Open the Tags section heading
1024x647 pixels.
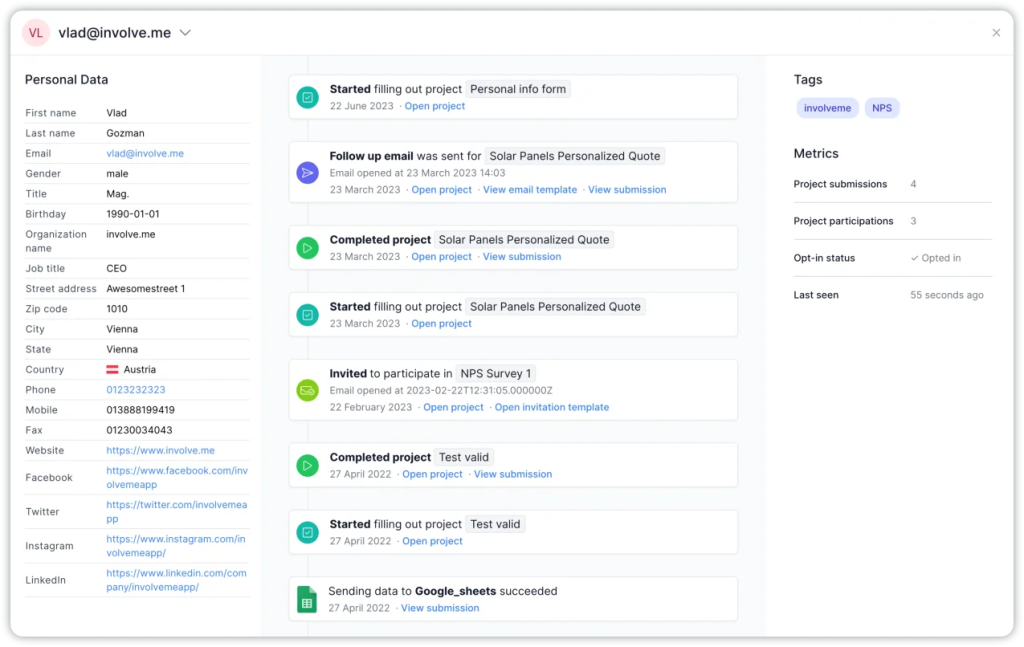808,79
